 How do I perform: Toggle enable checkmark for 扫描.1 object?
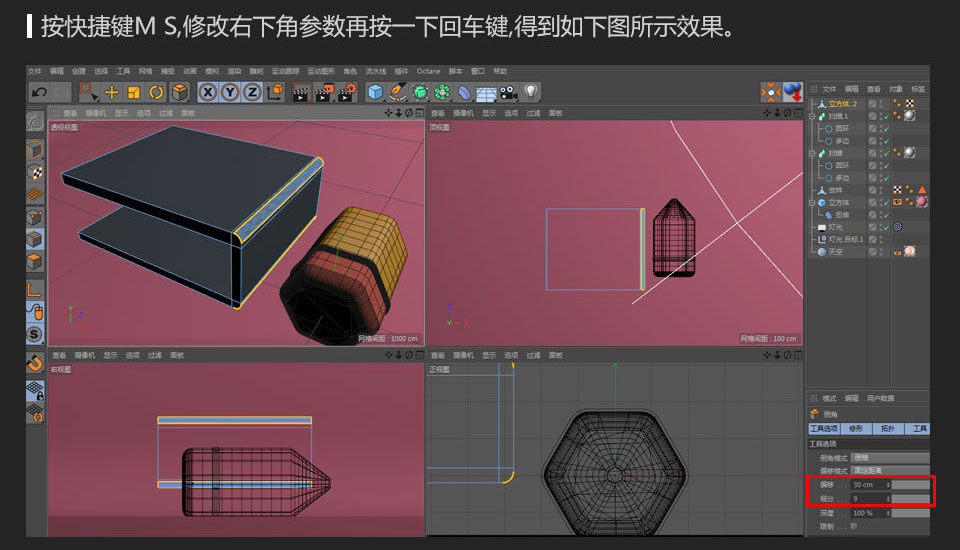coord(886,116)
